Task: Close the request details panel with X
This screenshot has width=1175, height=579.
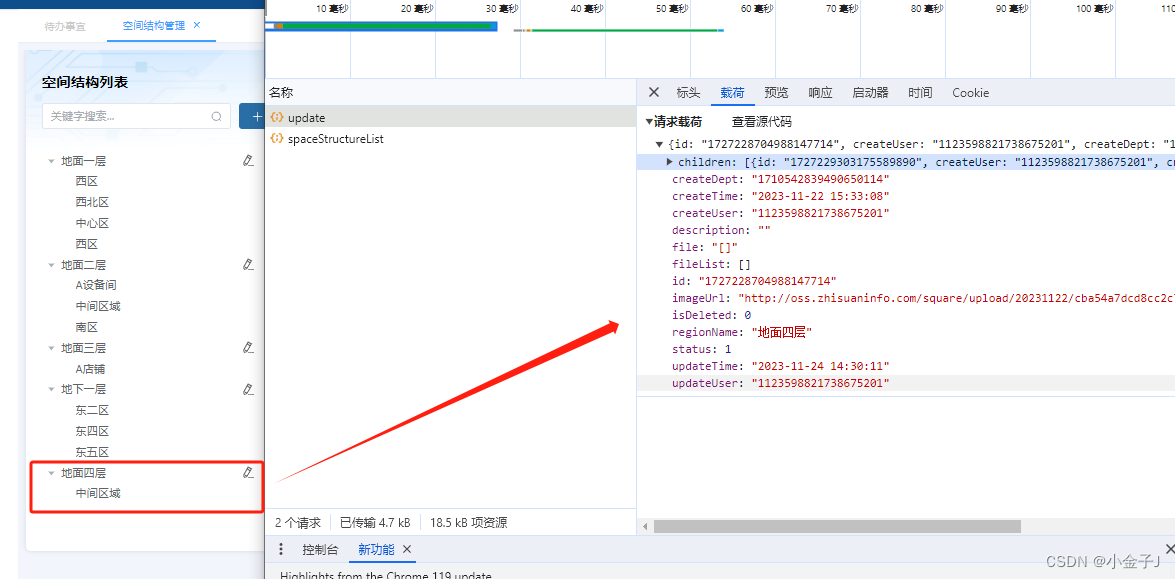Action: [653, 92]
